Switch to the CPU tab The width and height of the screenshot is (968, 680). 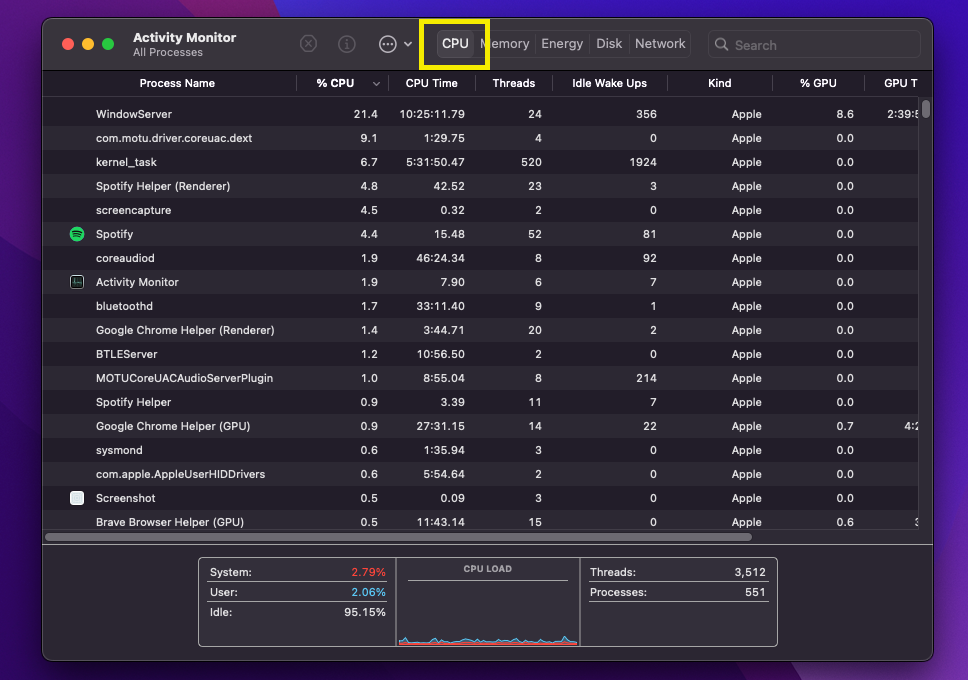455,44
